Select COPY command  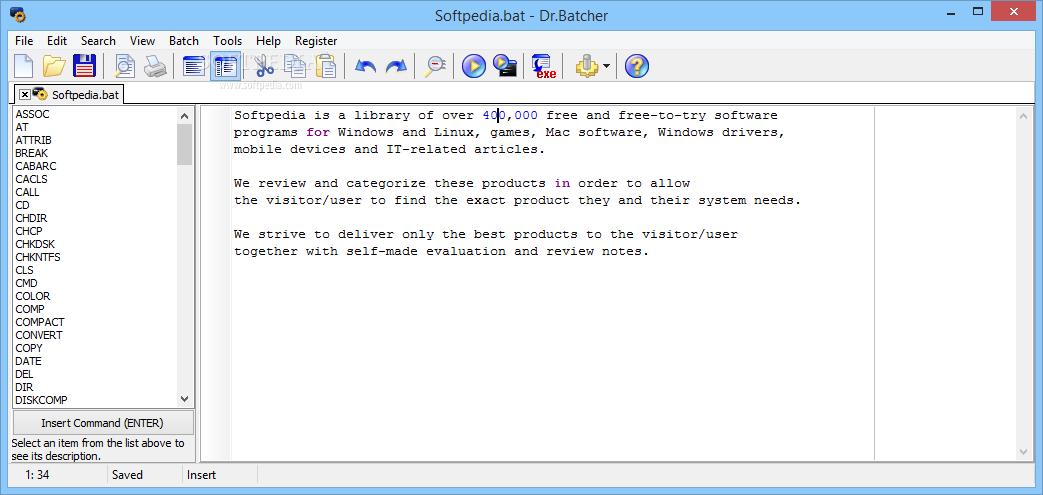(x=94, y=348)
